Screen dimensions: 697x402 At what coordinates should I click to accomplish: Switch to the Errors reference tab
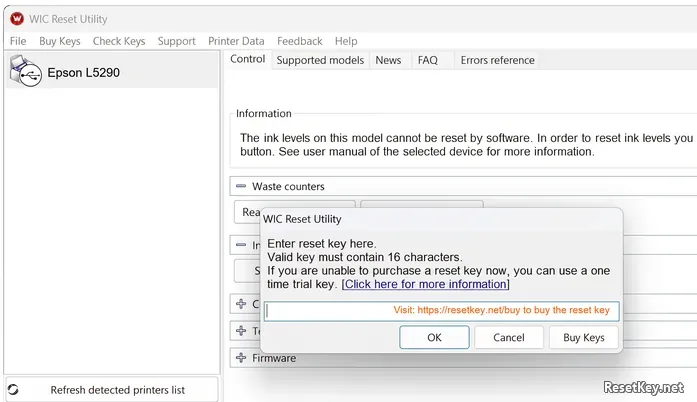click(x=497, y=60)
